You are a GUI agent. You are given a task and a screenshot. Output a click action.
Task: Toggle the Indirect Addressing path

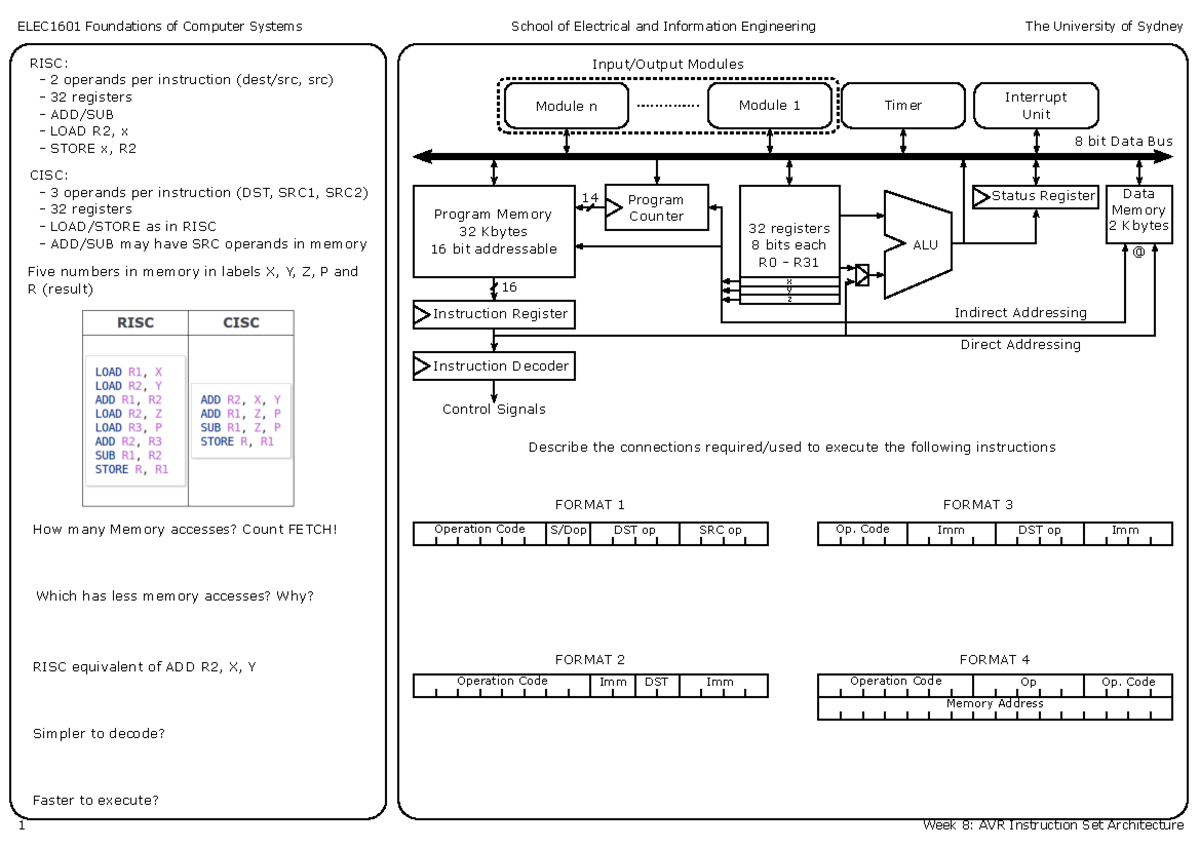coord(1021,312)
